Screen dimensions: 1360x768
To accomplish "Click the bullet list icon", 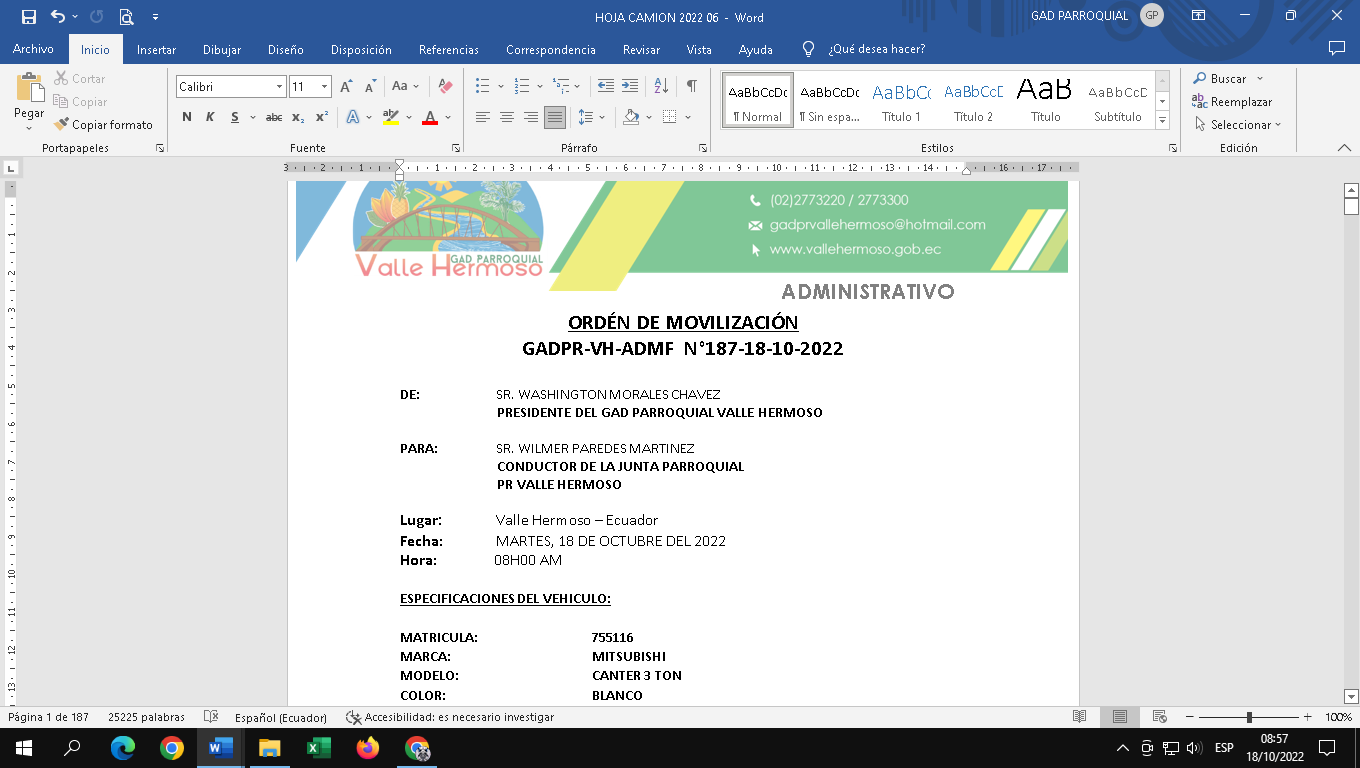I will tap(483, 87).
